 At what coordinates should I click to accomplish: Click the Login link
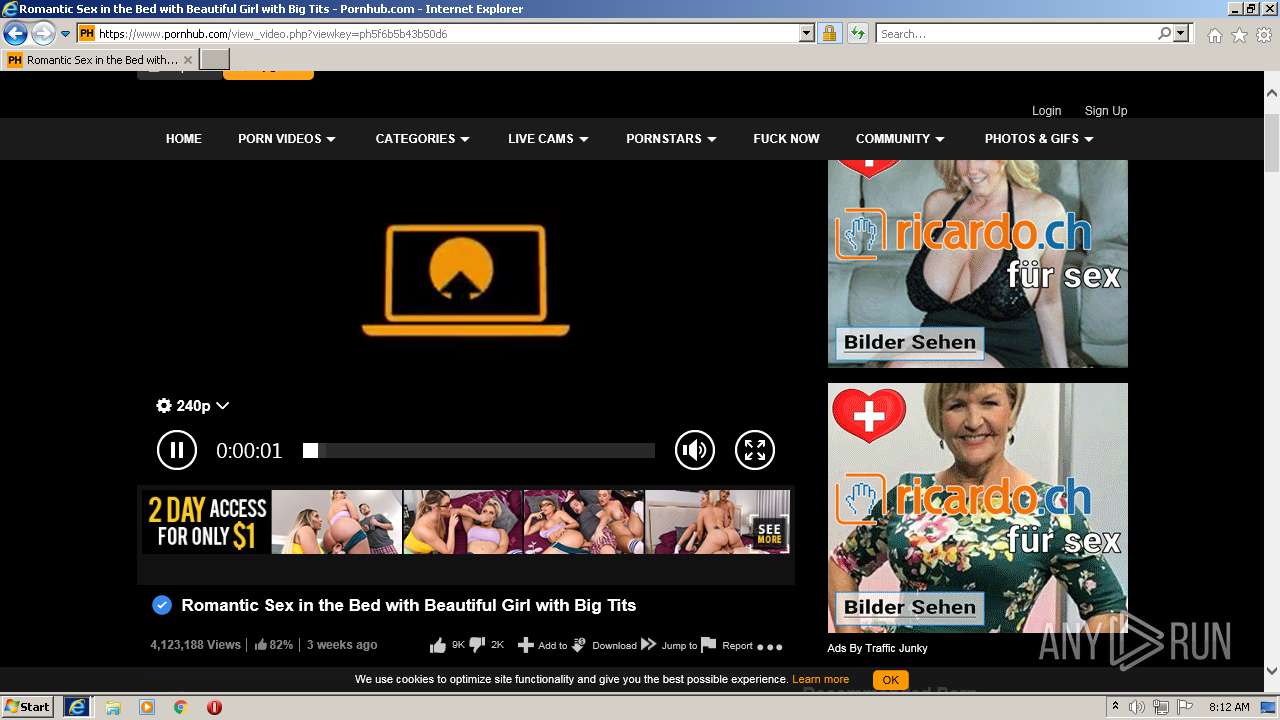point(1046,111)
